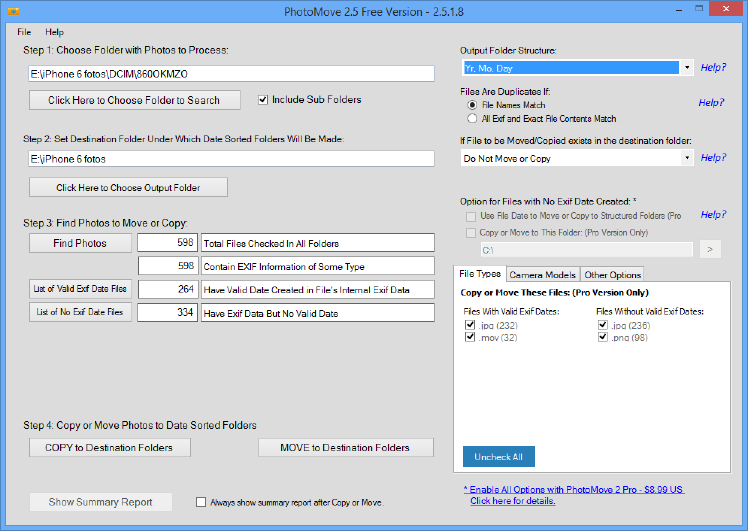
Task: Click Have Exif Data But No Valid Date text
Action: tap(271, 313)
